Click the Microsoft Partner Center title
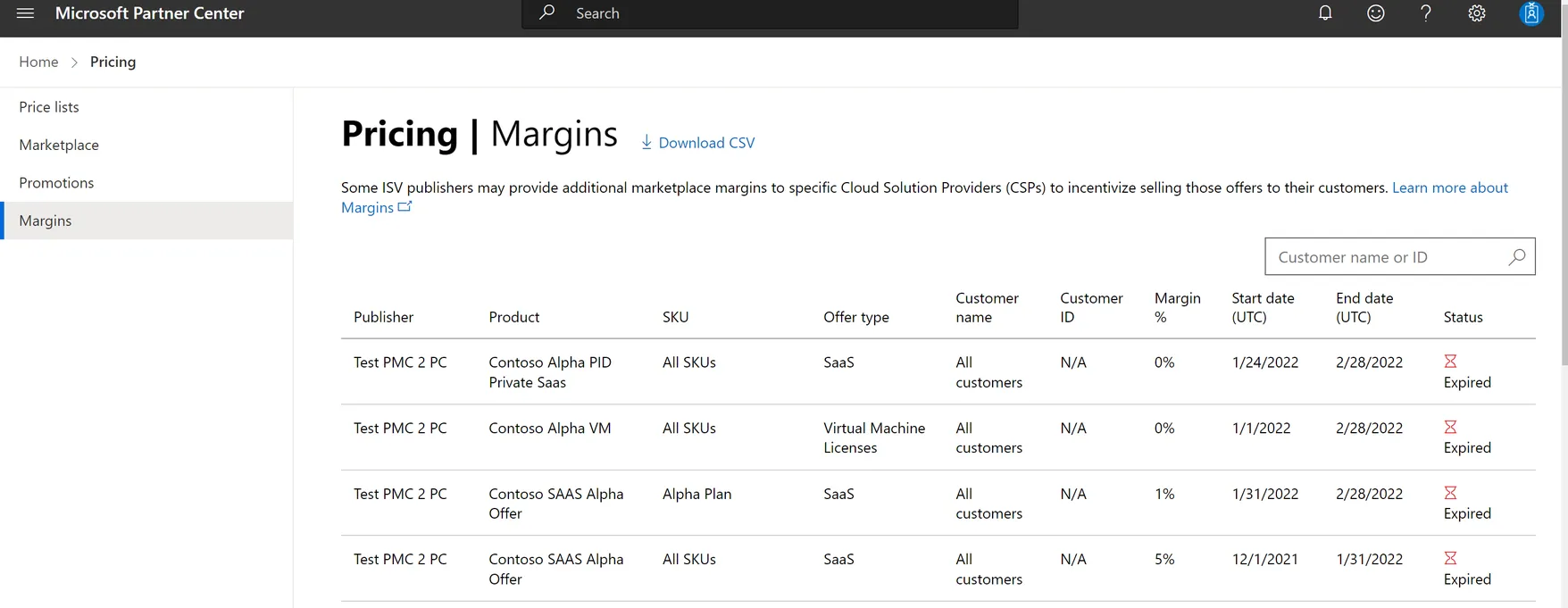1568x608 pixels. pos(149,13)
